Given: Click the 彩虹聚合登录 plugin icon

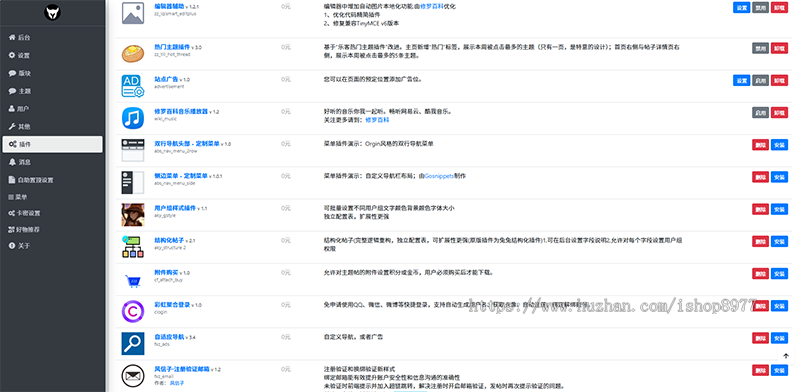Looking at the screenshot, I should pyautogui.click(x=133, y=311).
